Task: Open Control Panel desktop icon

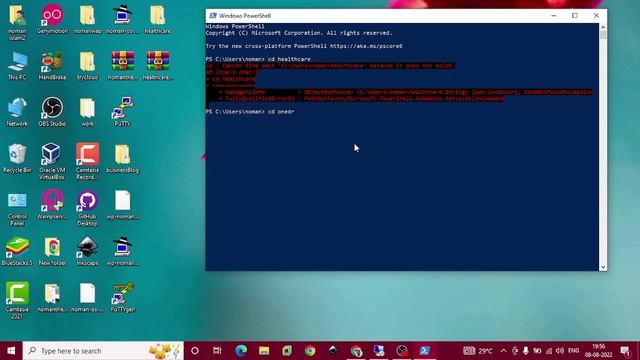Action: [x=17, y=209]
